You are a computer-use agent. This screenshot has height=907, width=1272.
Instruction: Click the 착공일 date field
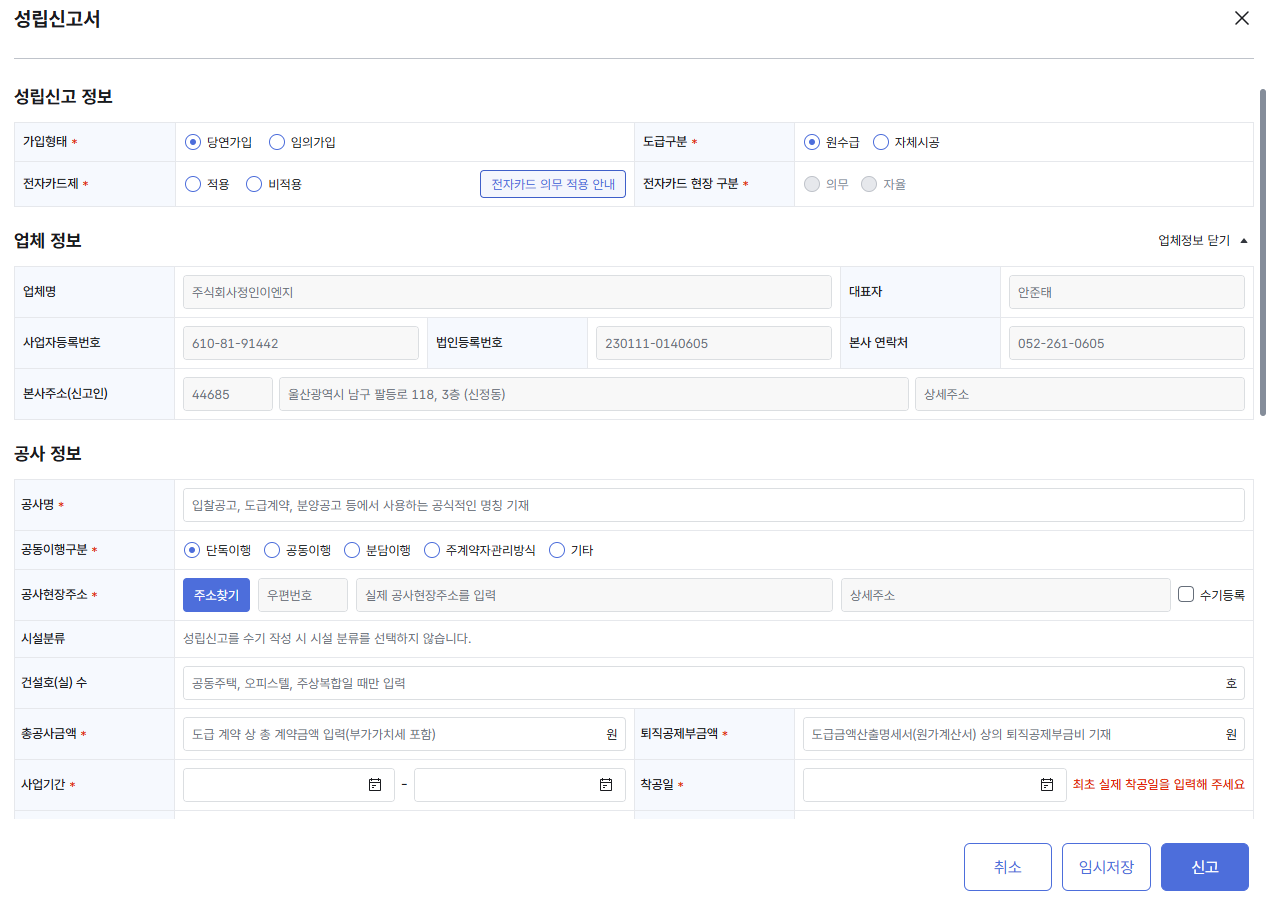pyautogui.click(x=935, y=785)
